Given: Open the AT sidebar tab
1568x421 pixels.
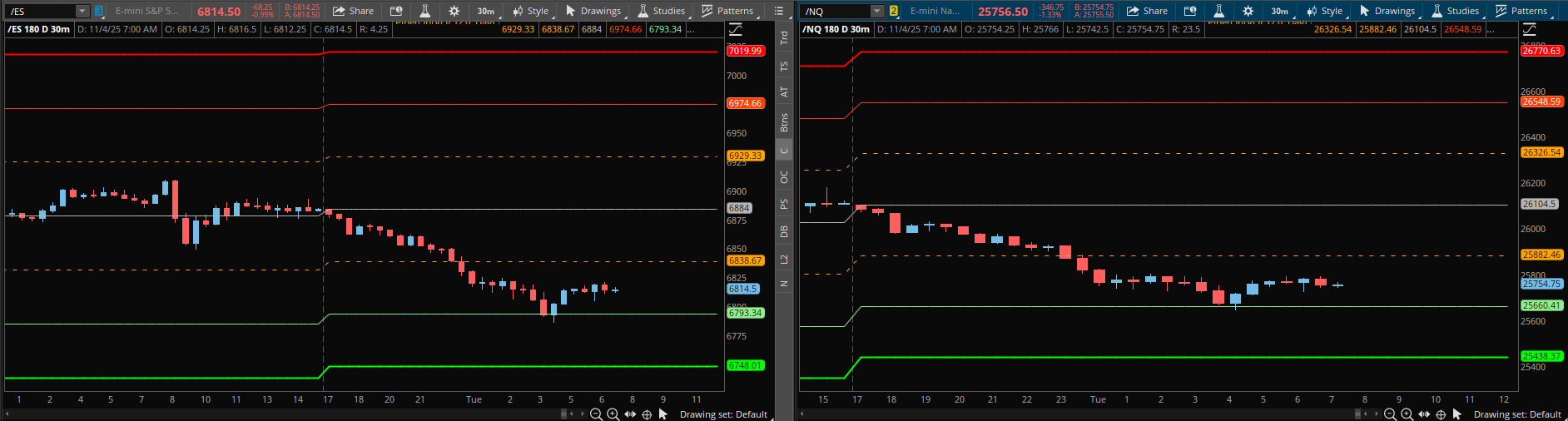Looking at the screenshot, I should 784,92.
